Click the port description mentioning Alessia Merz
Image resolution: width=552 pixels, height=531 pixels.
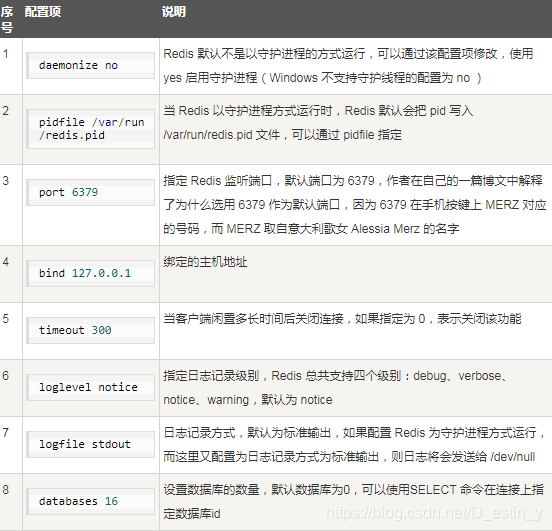point(355,205)
